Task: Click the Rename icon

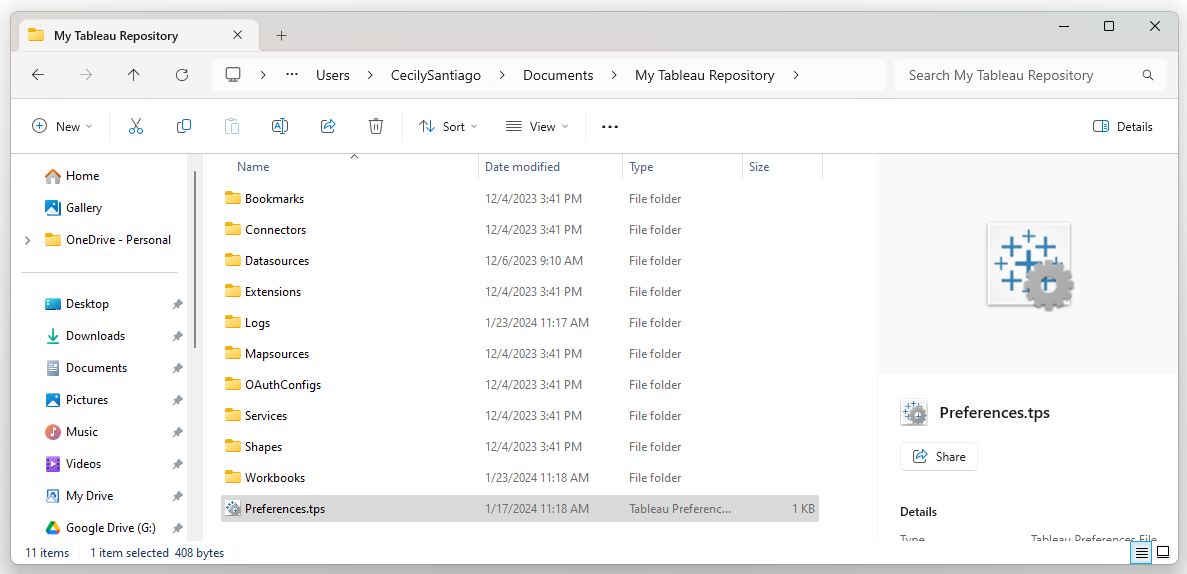Action: 280,126
